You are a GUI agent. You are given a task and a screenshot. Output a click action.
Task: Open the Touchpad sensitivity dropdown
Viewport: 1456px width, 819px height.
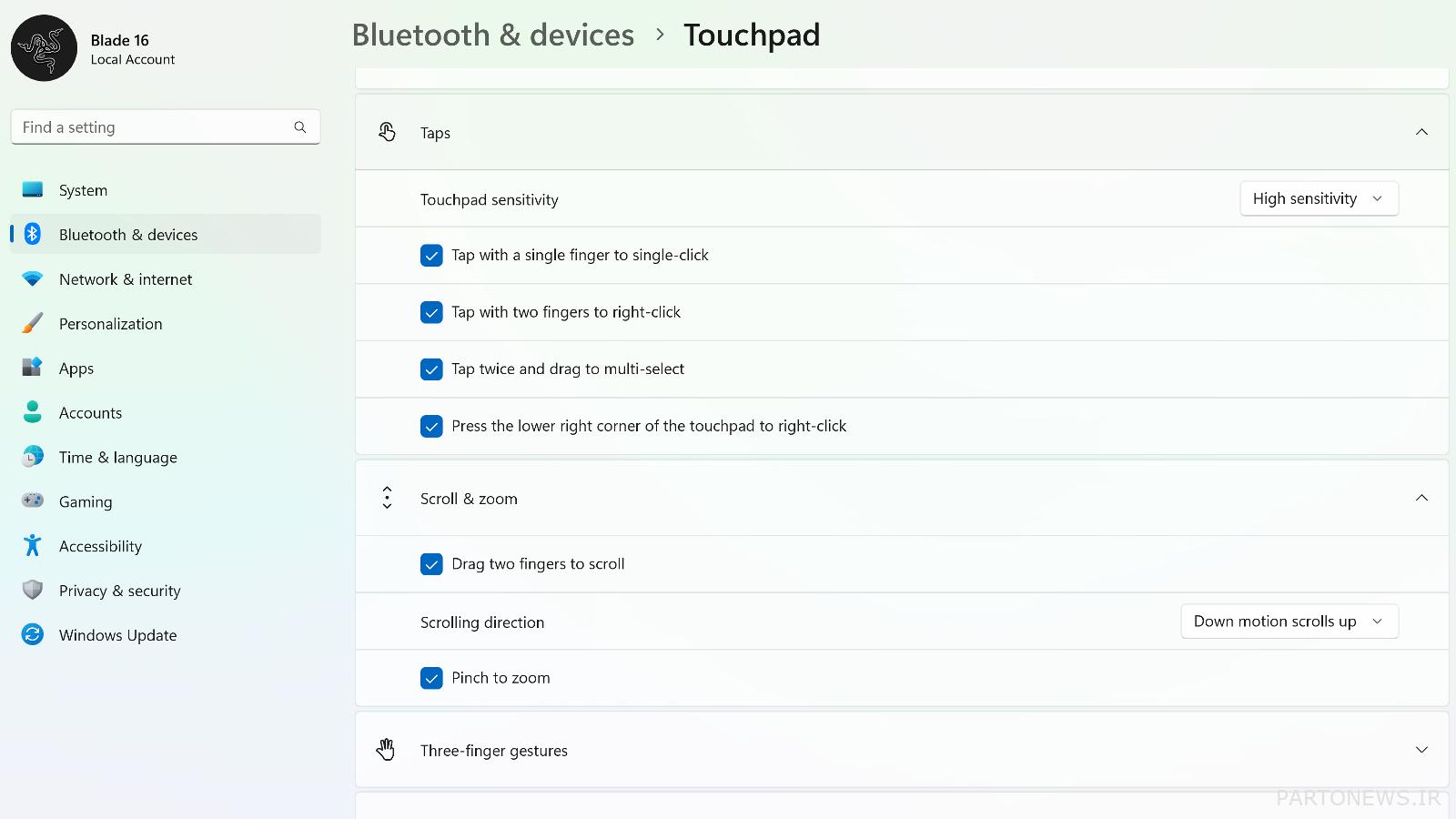pyautogui.click(x=1318, y=198)
